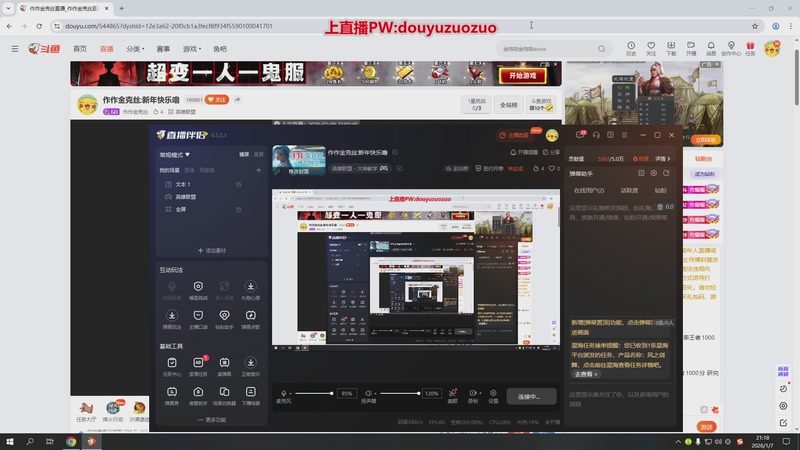This screenshot has width=800, height=450.
Task: Mute the 麦克风 microphone icon
Action: 284,393
